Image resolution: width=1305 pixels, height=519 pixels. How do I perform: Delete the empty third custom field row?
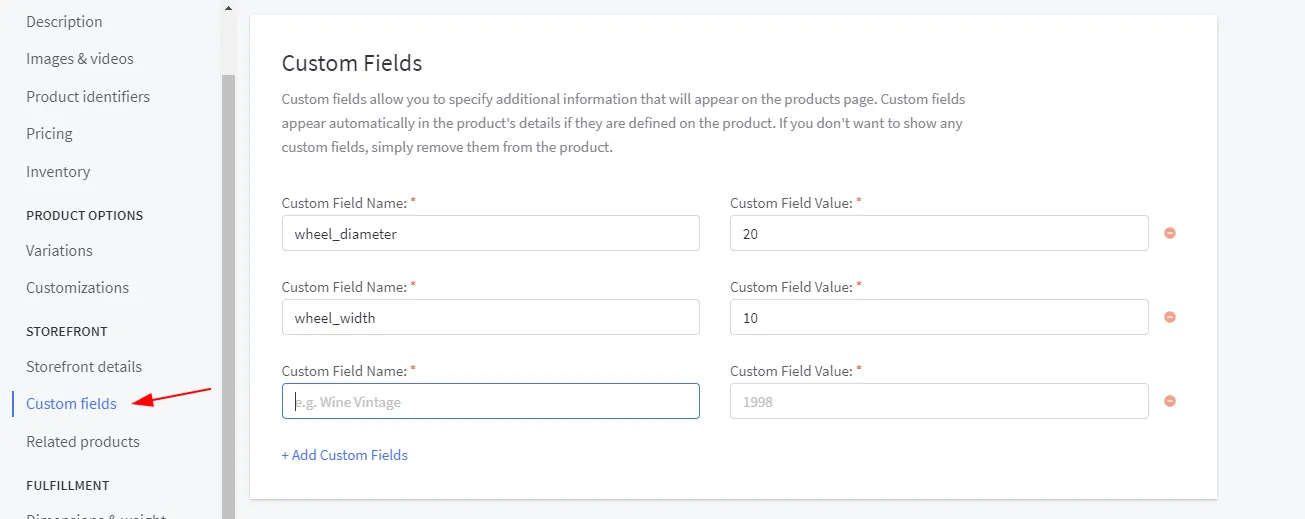[x=1169, y=402]
